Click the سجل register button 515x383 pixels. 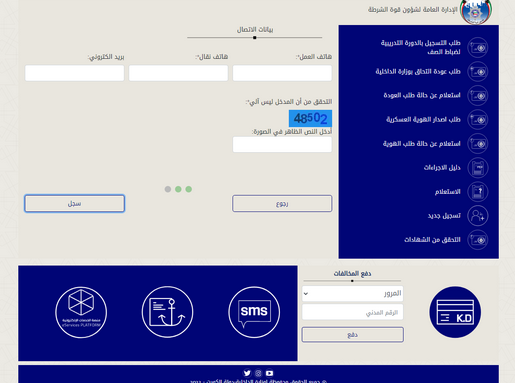(x=75, y=203)
